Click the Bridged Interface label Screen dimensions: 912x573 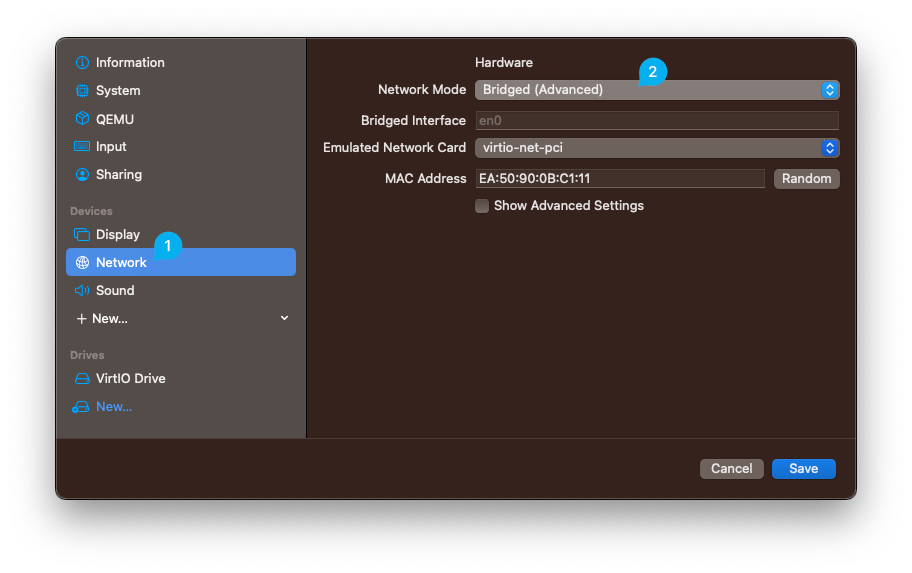pyautogui.click(x=413, y=120)
